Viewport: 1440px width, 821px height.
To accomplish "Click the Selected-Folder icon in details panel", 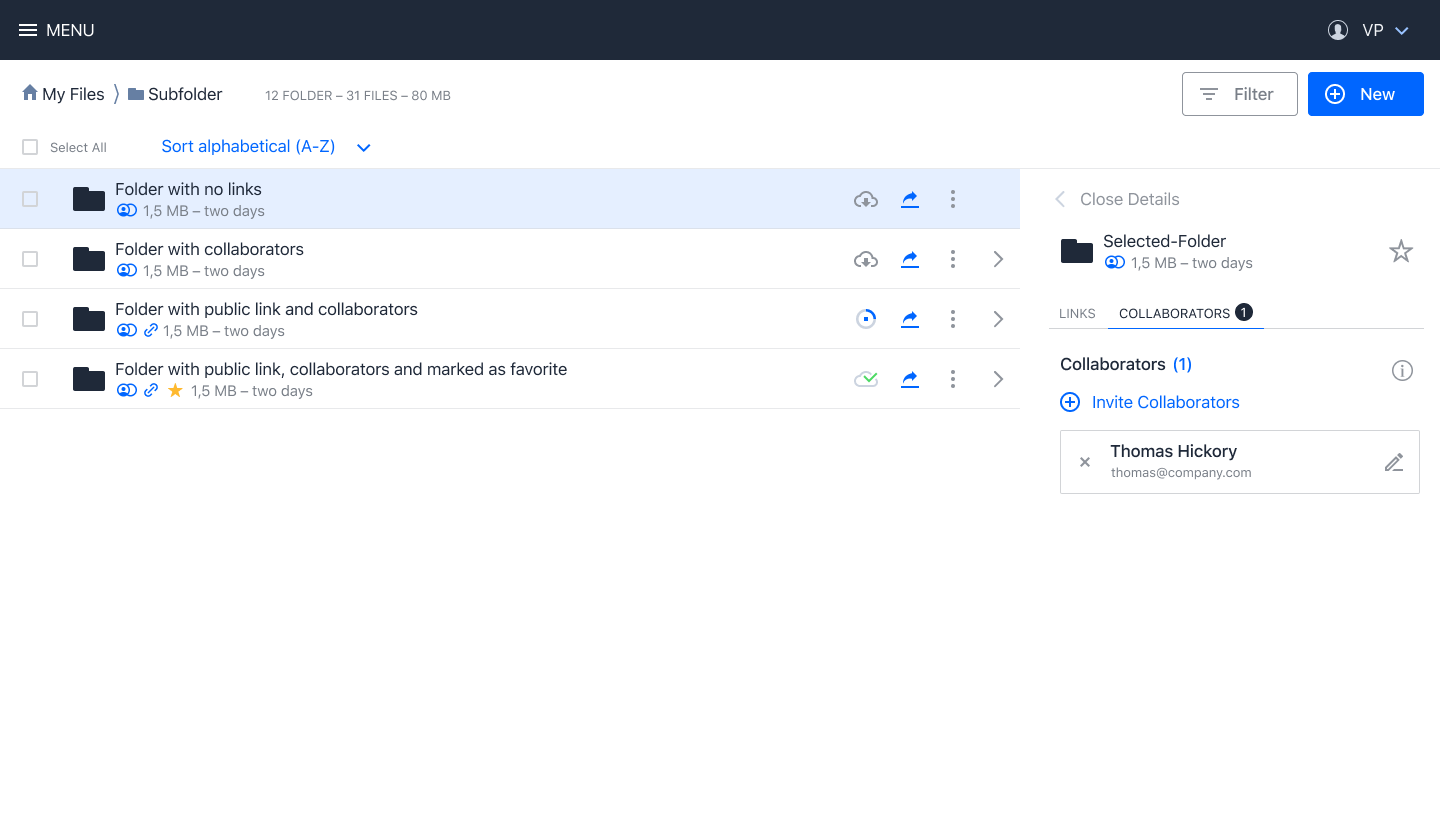I will (1077, 251).
